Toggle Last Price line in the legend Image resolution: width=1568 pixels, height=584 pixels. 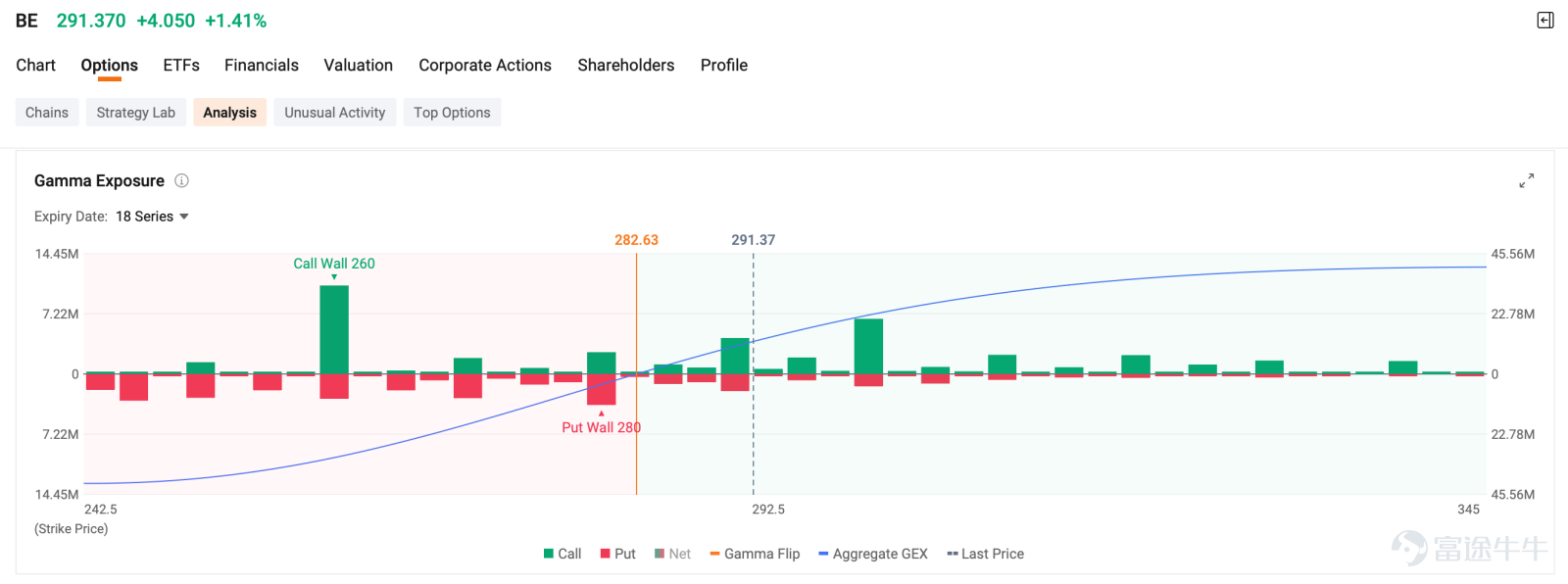986,554
